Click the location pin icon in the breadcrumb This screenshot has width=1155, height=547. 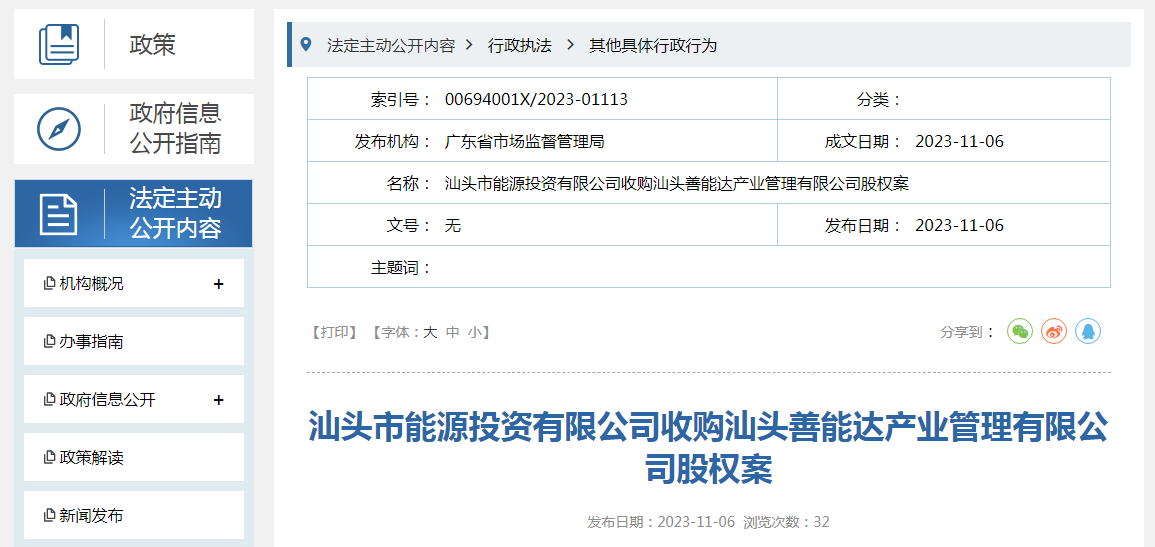pos(306,44)
